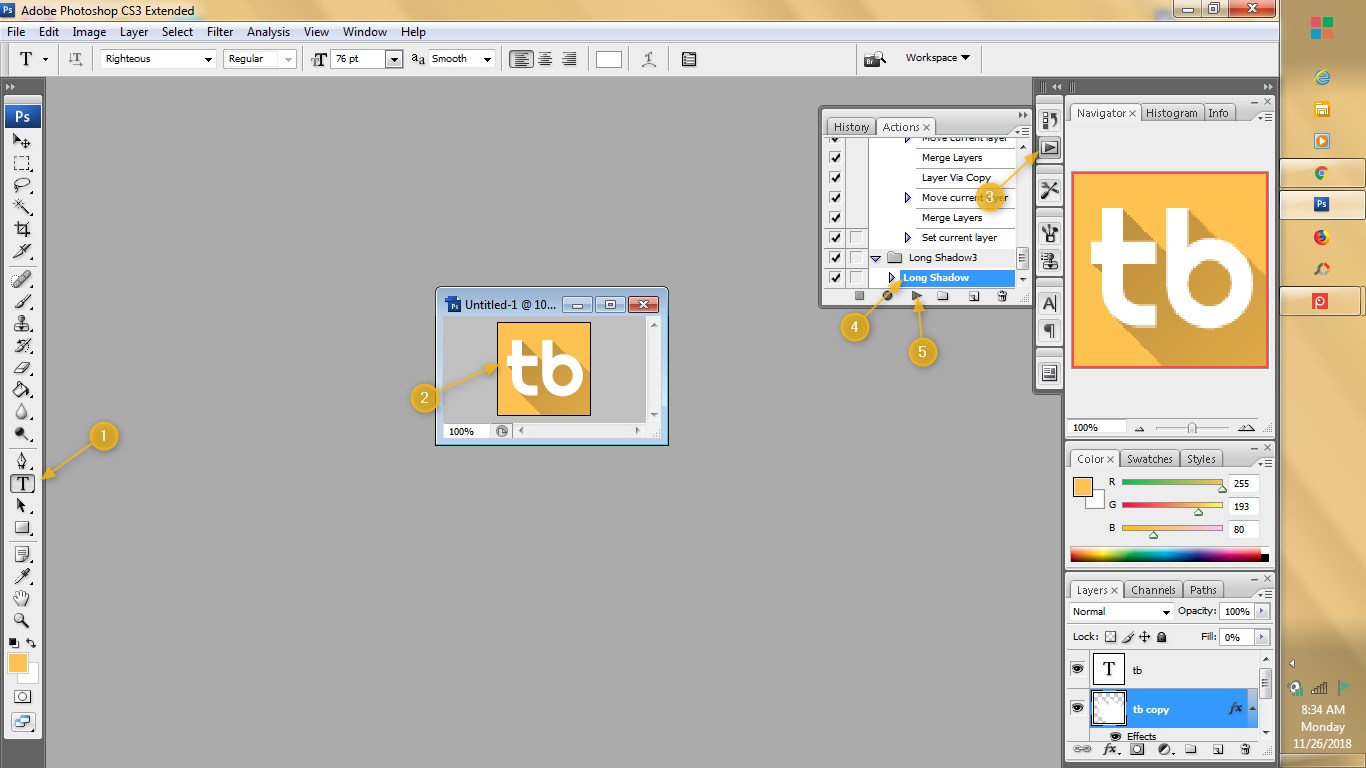Image resolution: width=1366 pixels, height=768 pixels.
Task: Select the Clone Stamp tool
Action: click(22, 323)
